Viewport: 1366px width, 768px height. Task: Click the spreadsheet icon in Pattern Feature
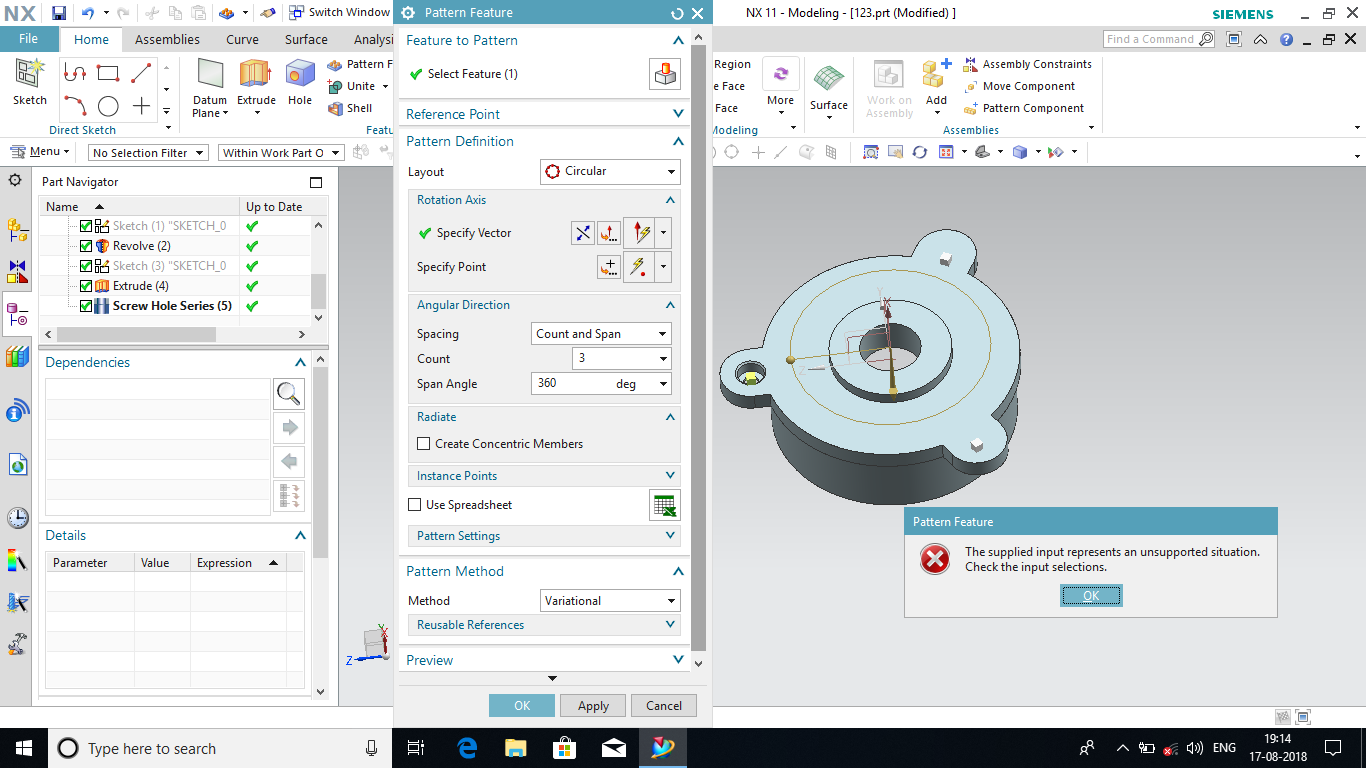[664, 506]
